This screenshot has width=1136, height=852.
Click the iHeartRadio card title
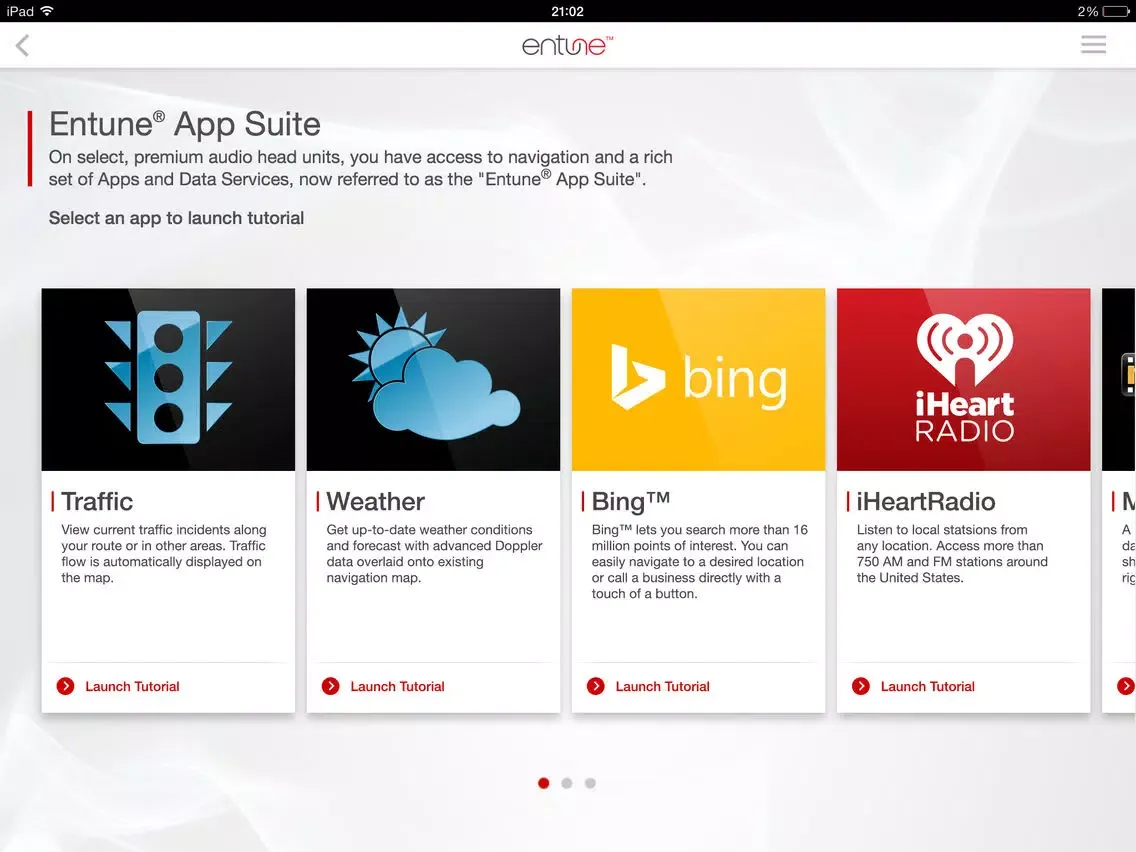point(926,501)
